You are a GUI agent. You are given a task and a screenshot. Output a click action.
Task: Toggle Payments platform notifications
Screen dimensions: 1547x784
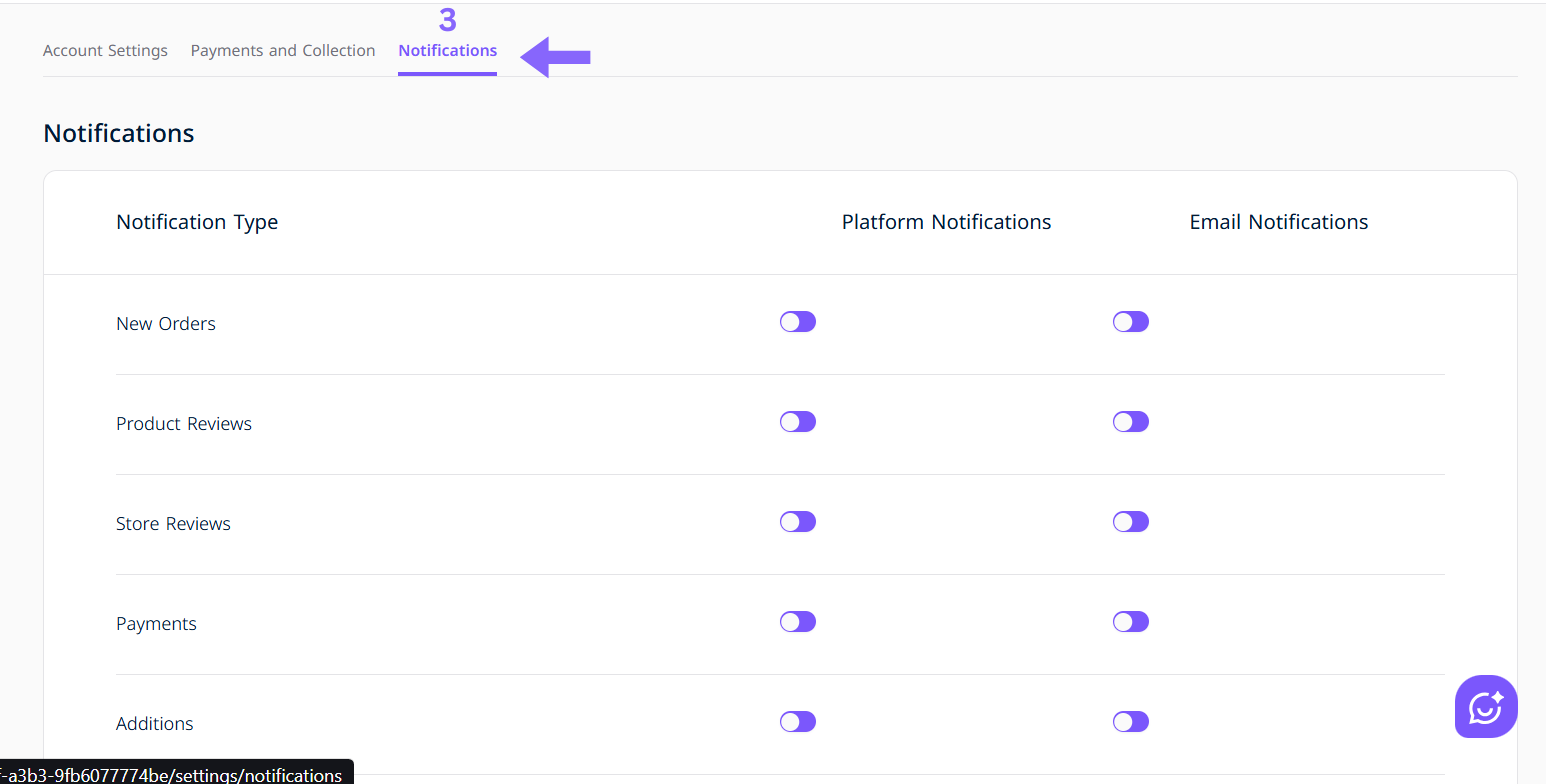[798, 621]
